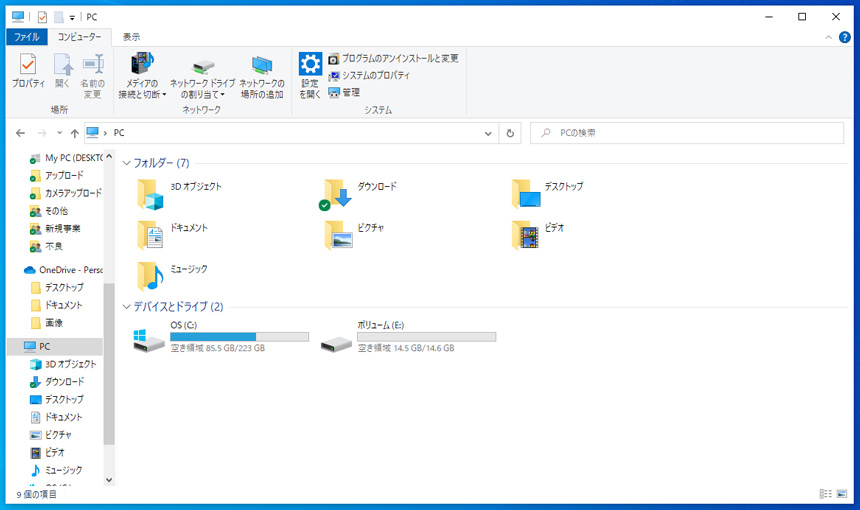Open address bar history dropdown

pyautogui.click(x=488, y=133)
